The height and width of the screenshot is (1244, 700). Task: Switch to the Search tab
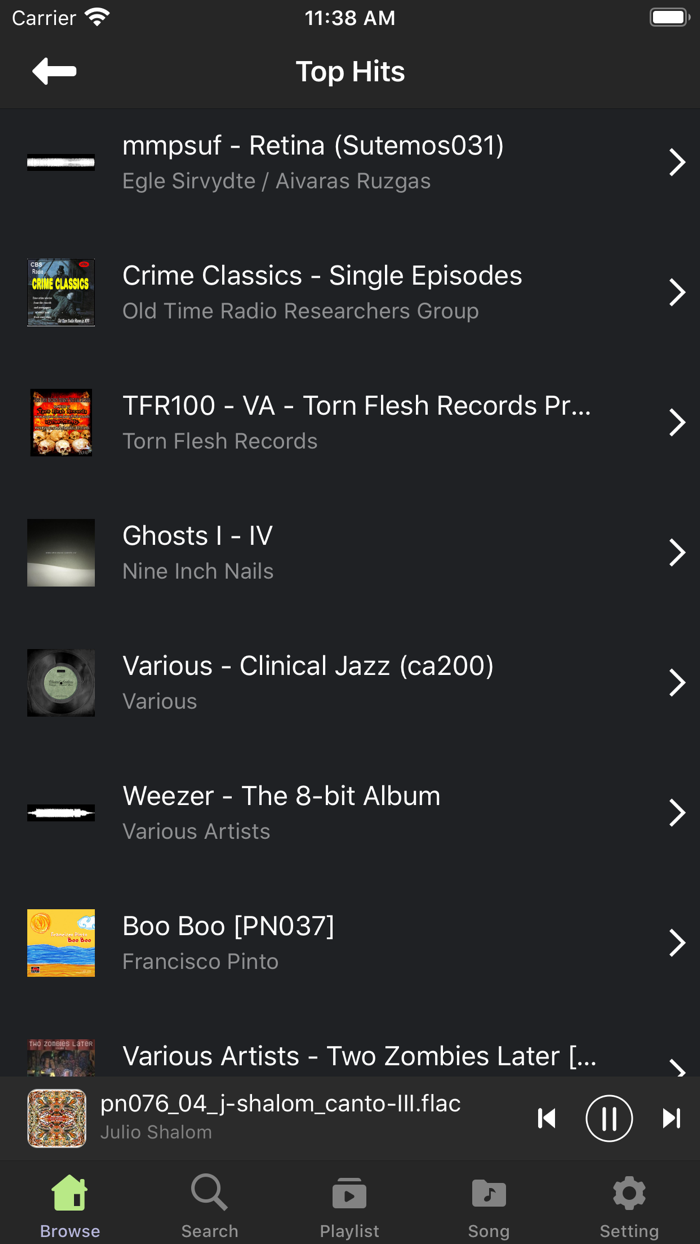click(x=209, y=1203)
